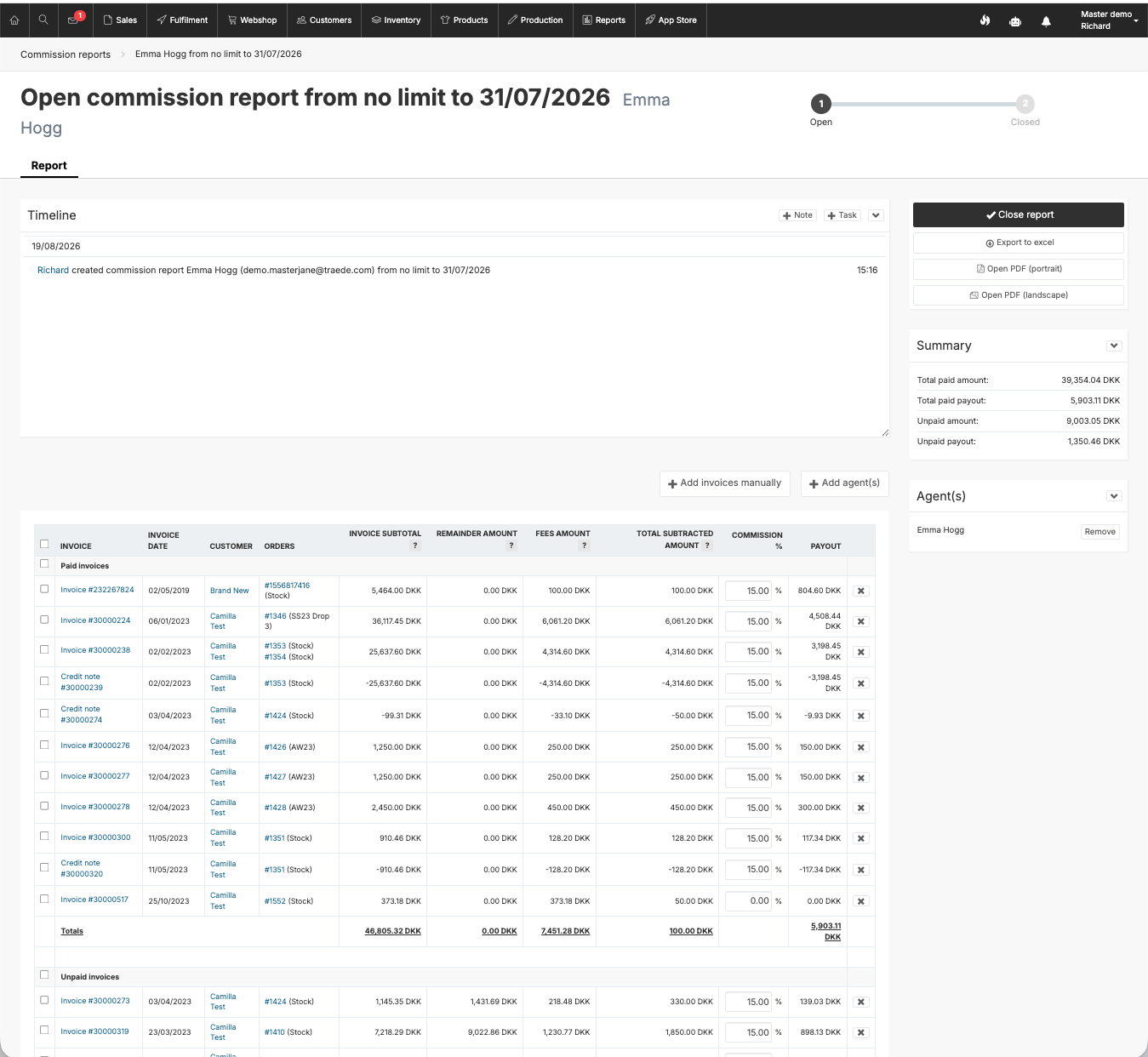
Task: Click Remainder amount help question mark
Action: [x=511, y=546]
